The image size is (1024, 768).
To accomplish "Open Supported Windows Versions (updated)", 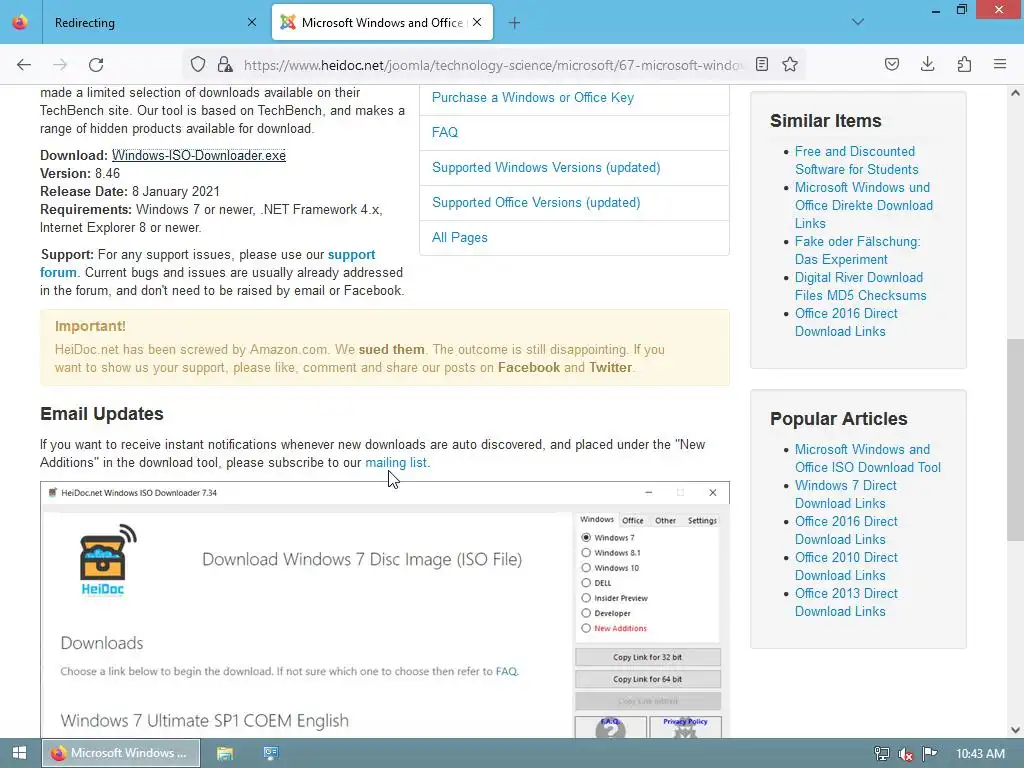I will 546,168.
